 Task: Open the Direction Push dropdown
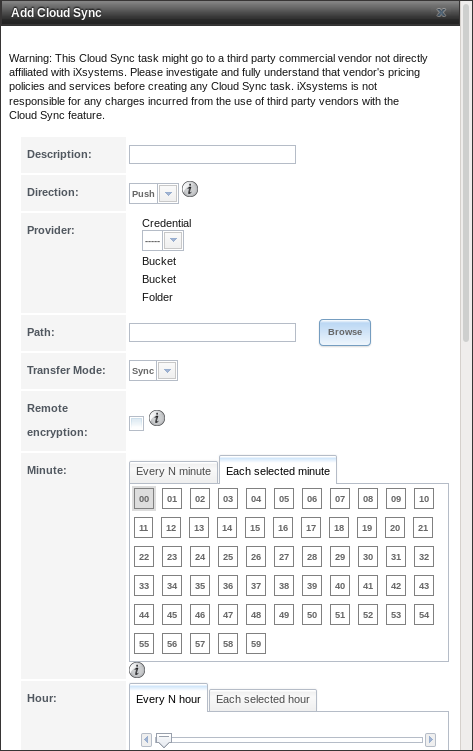(x=154, y=193)
